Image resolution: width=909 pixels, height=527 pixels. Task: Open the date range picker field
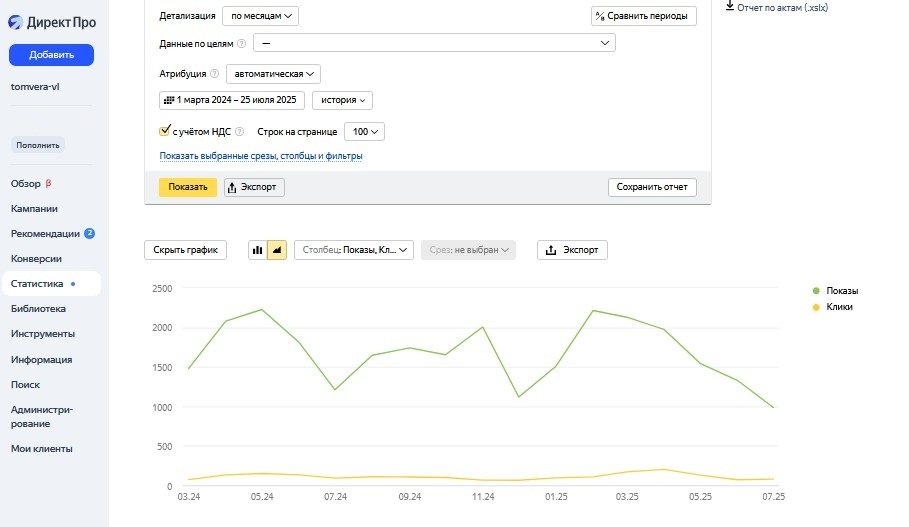[232, 100]
